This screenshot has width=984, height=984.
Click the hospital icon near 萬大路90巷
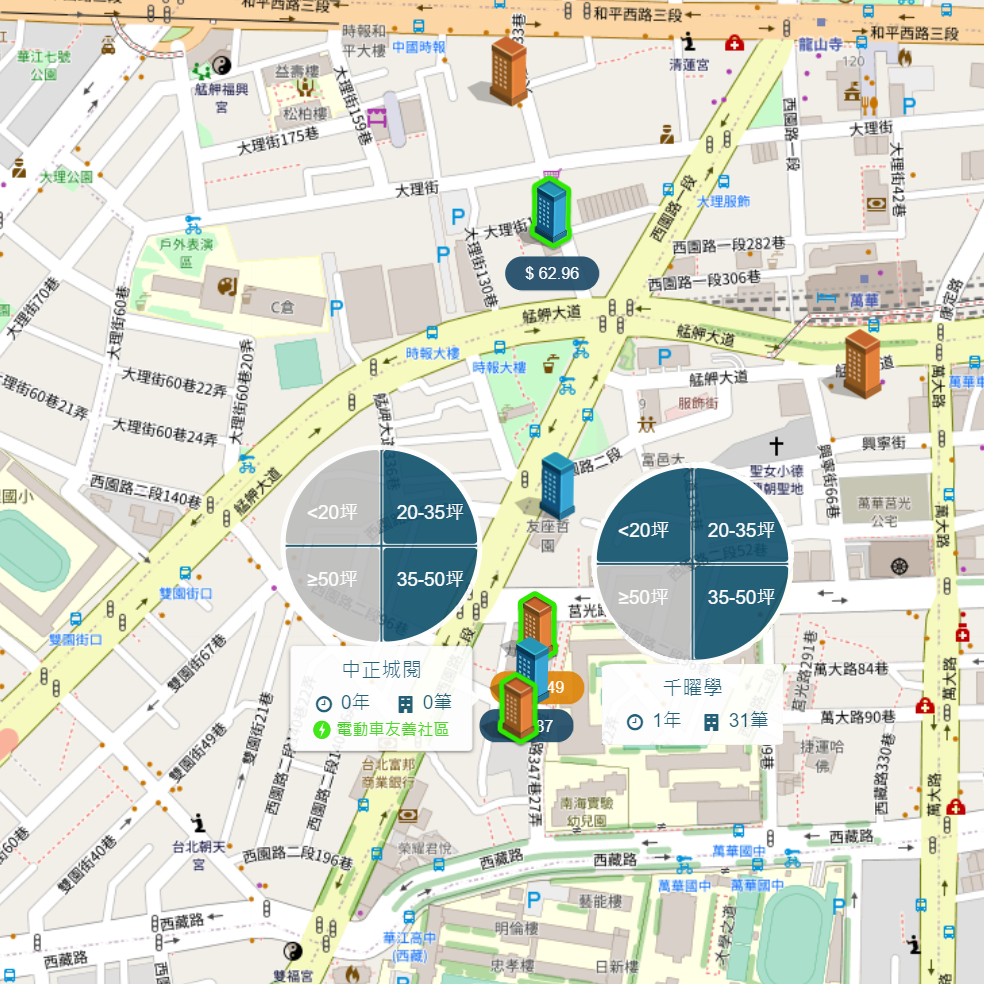click(x=924, y=705)
